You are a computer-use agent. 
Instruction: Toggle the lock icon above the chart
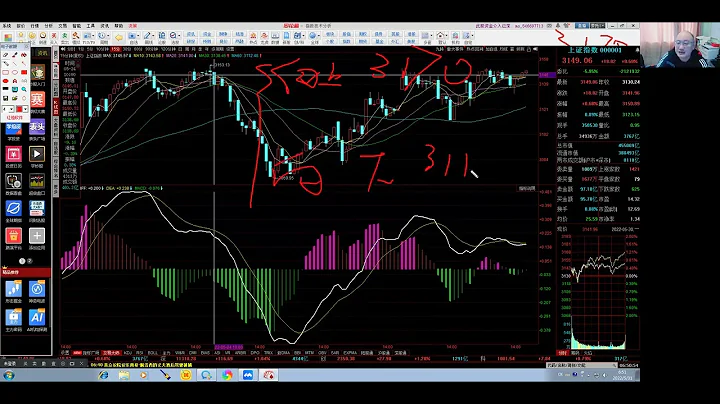(x=529, y=49)
